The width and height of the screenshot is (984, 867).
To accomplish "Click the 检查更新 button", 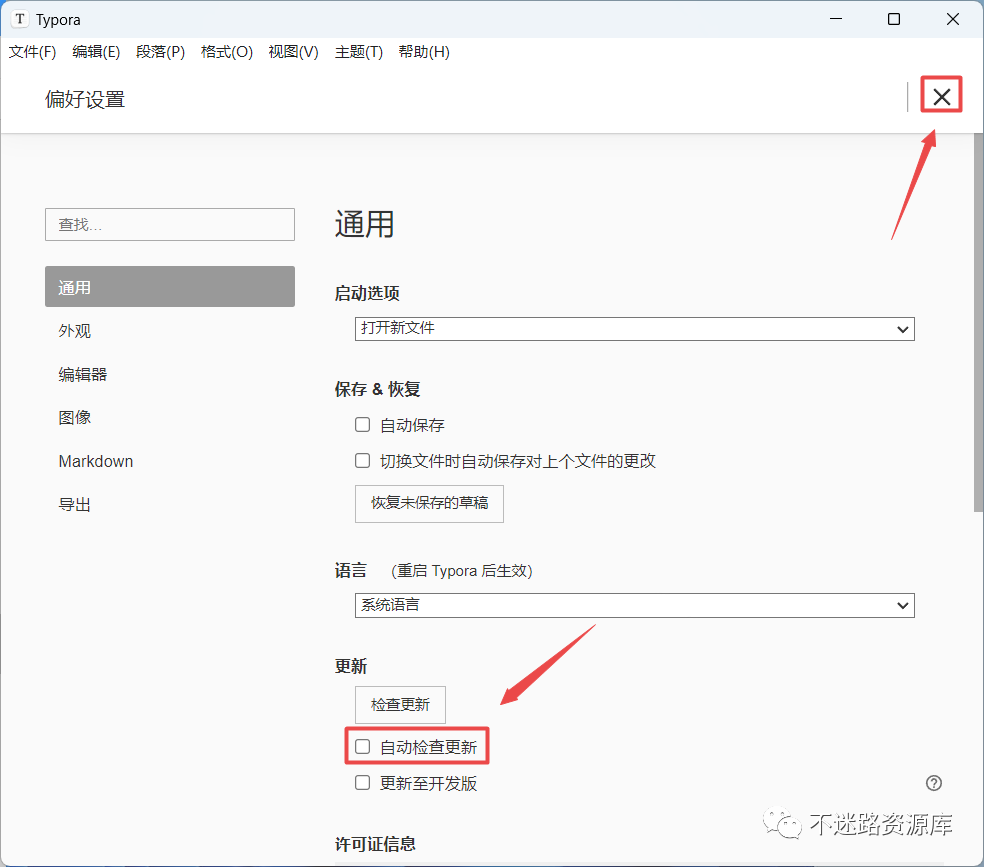I will (400, 705).
